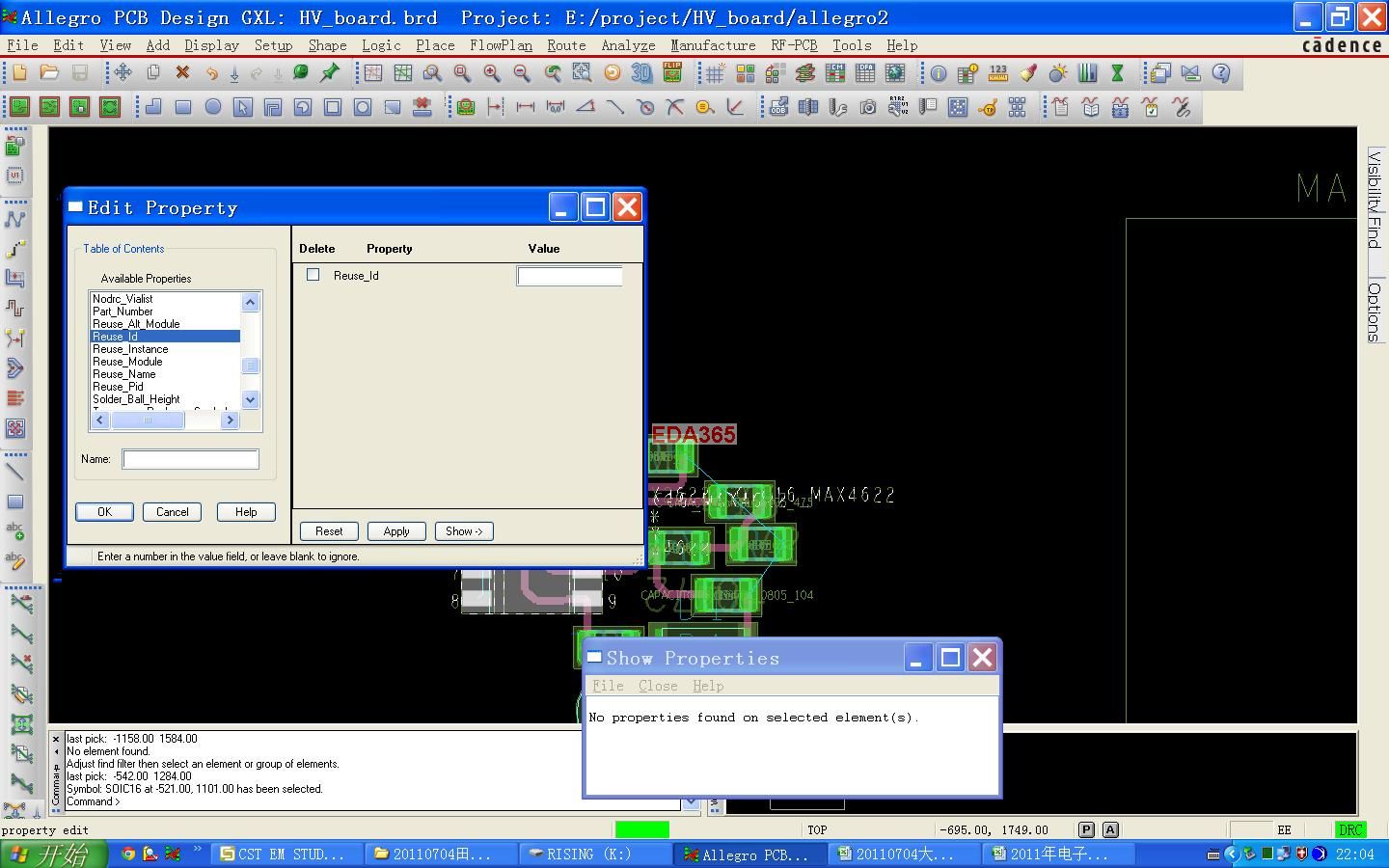This screenshot has height=868, width=1389.
Task: Open the Visibility side panel tab
Action: (1375, 181)
